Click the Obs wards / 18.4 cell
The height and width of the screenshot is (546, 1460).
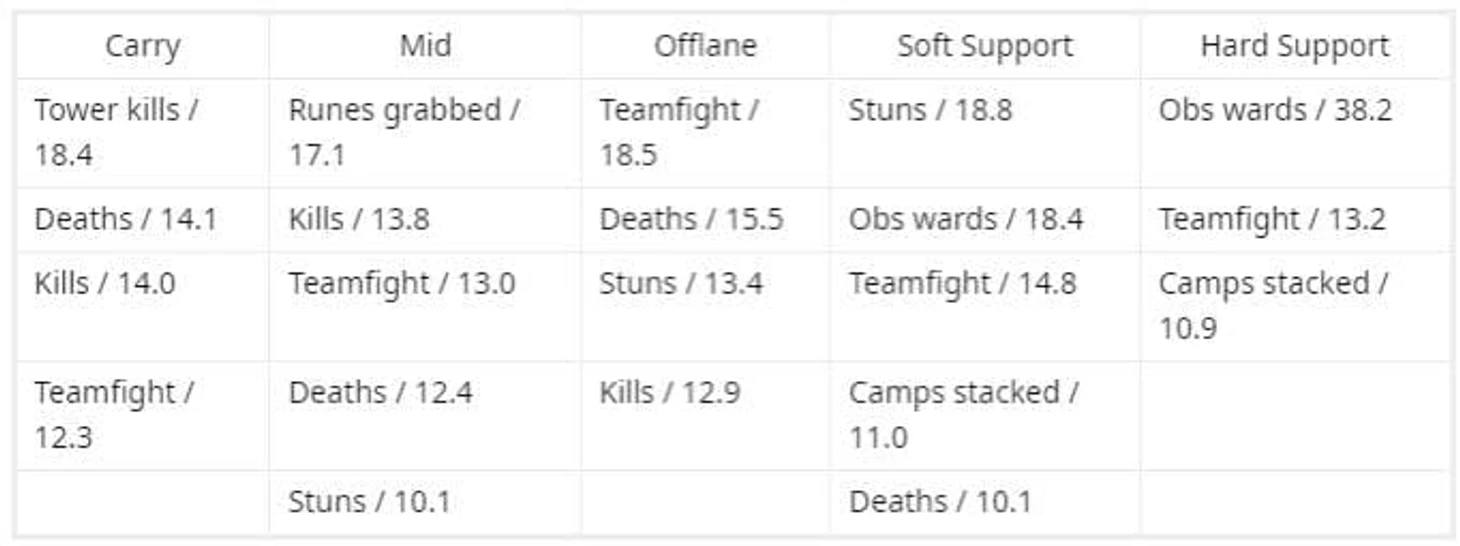click(x=966, y=220)
